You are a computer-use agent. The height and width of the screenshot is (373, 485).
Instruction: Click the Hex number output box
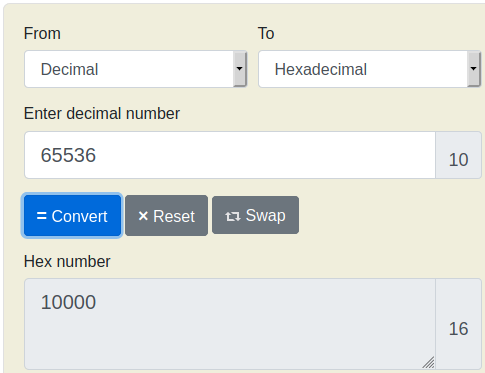point(230,324)
